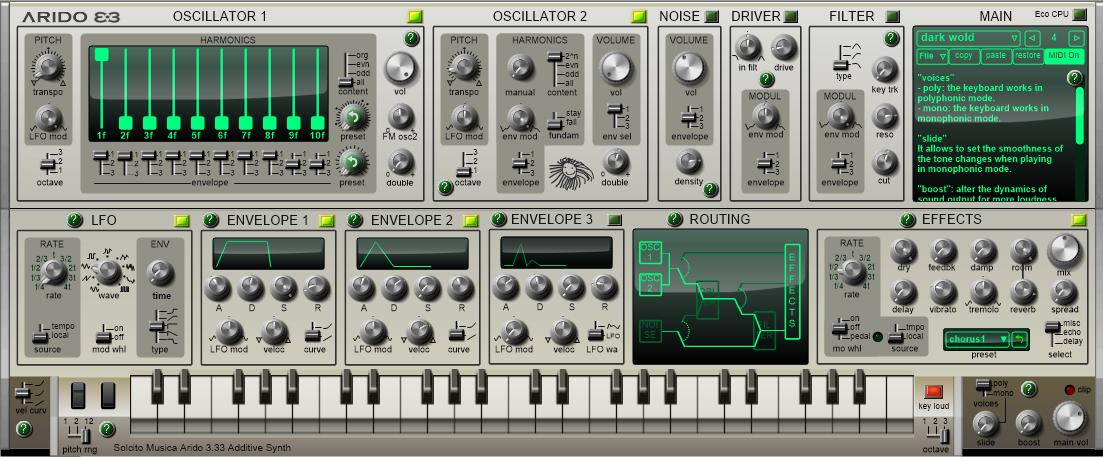Click the LFO rate knob

pos(51,271)
